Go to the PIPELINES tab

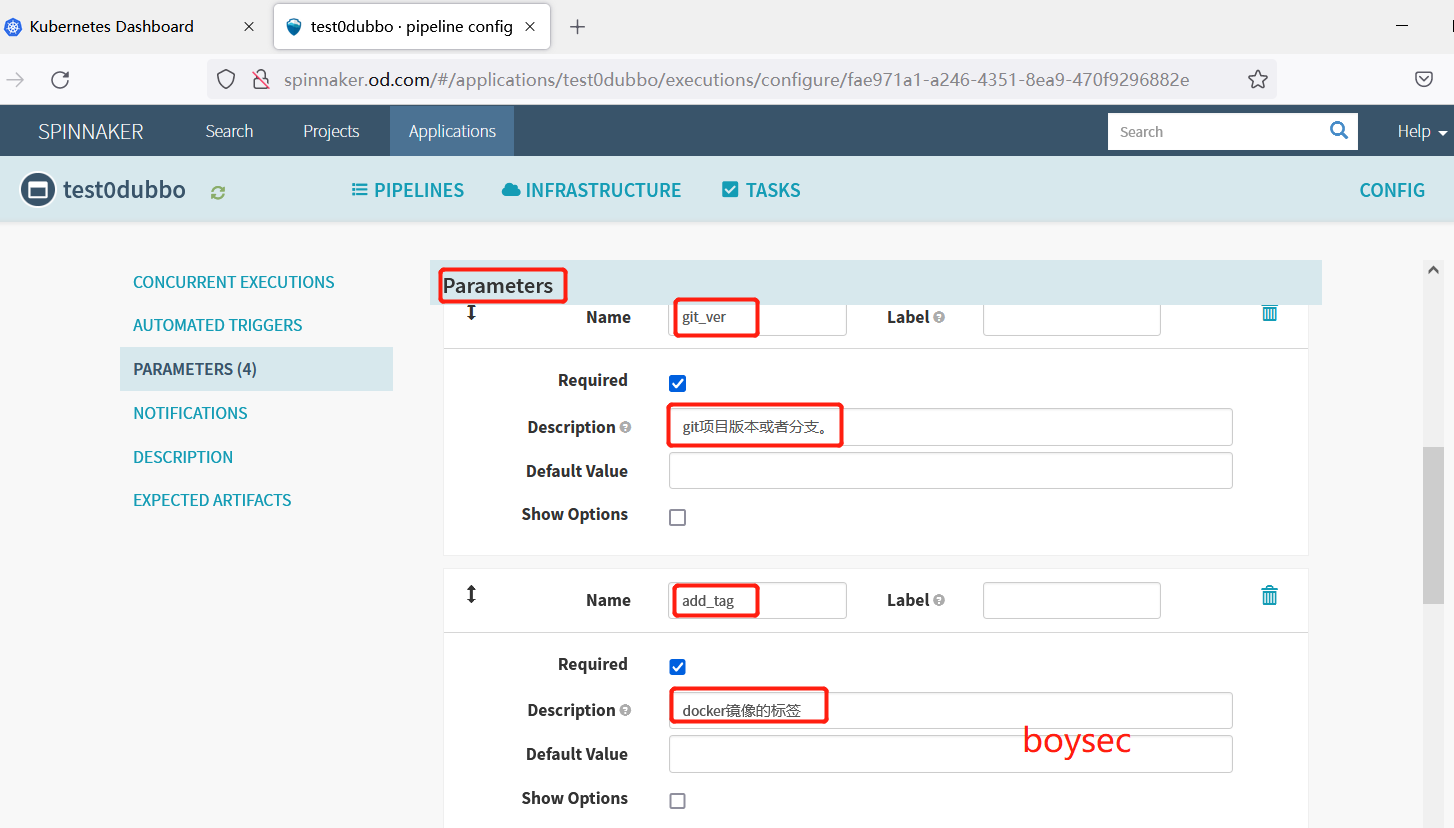click(x=408, y=190)
